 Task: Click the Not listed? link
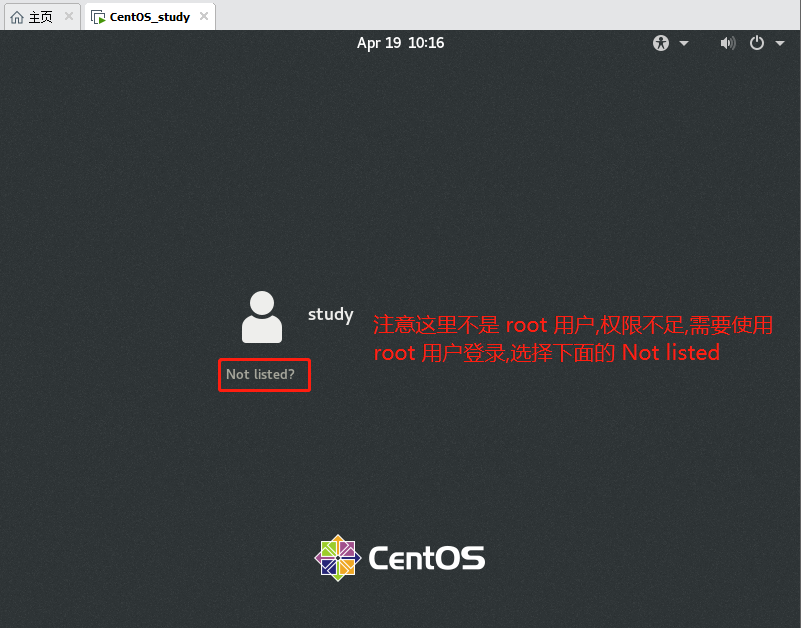(261, 374)
